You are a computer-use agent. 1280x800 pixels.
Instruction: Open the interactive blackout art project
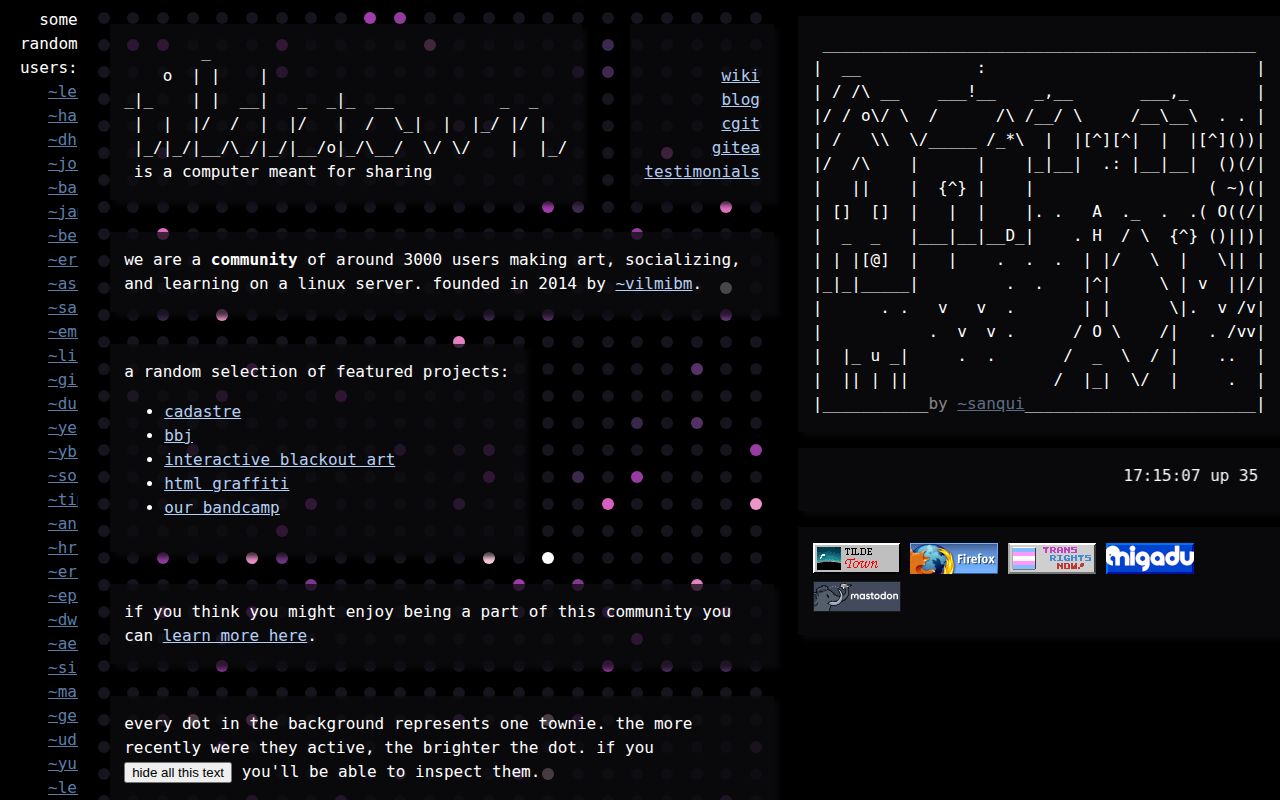[x=279, y=460]
